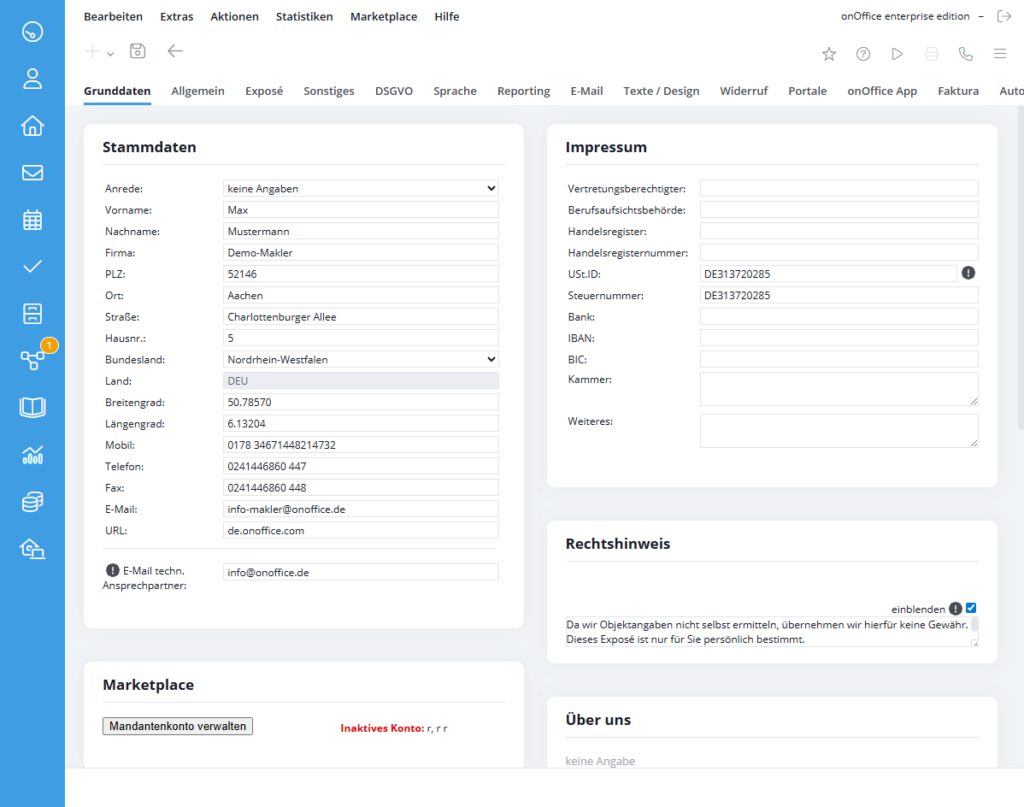Viewport: 1024px width, 807px height.
Task: Click into the IBAN input field
Action: [838, 338]
